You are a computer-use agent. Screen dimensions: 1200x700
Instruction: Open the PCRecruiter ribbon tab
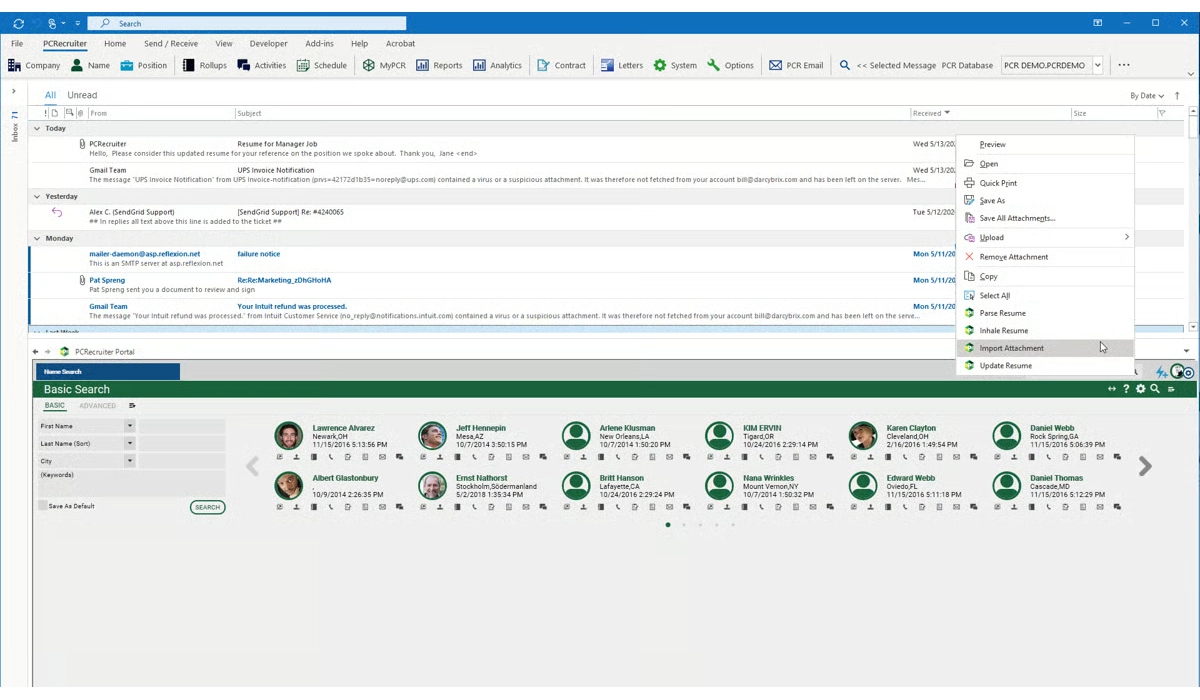(x=65, y=44)
